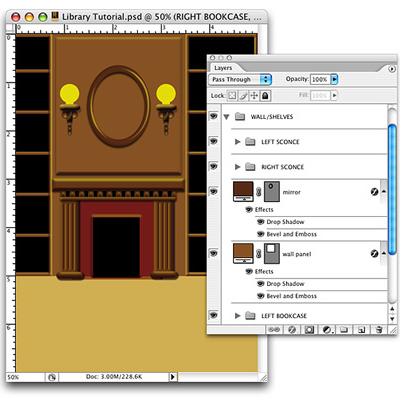Click the lock position move icon
The height and width of the screenshot is (407, 400).
pyautogui.click(x=254, y=96)
